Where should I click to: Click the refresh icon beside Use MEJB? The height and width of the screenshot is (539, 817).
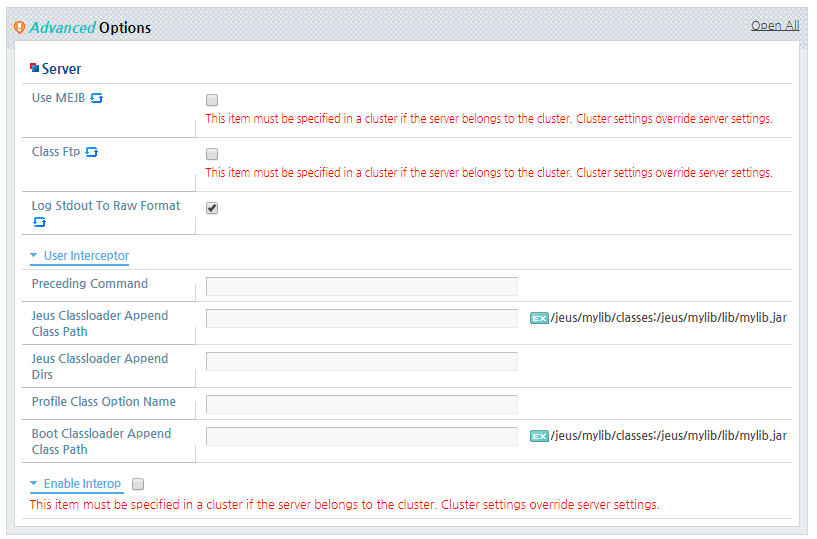pos(96,98)
